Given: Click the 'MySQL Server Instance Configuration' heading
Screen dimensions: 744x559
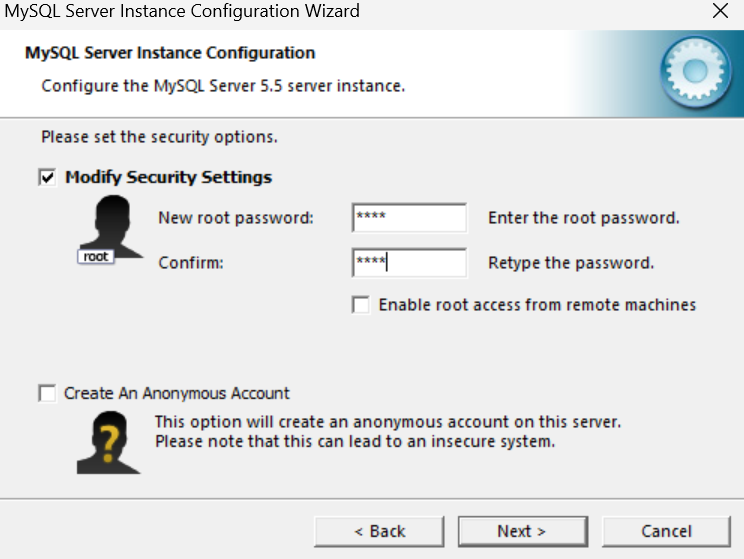Looking at the screenshot, I should point(170,53).
